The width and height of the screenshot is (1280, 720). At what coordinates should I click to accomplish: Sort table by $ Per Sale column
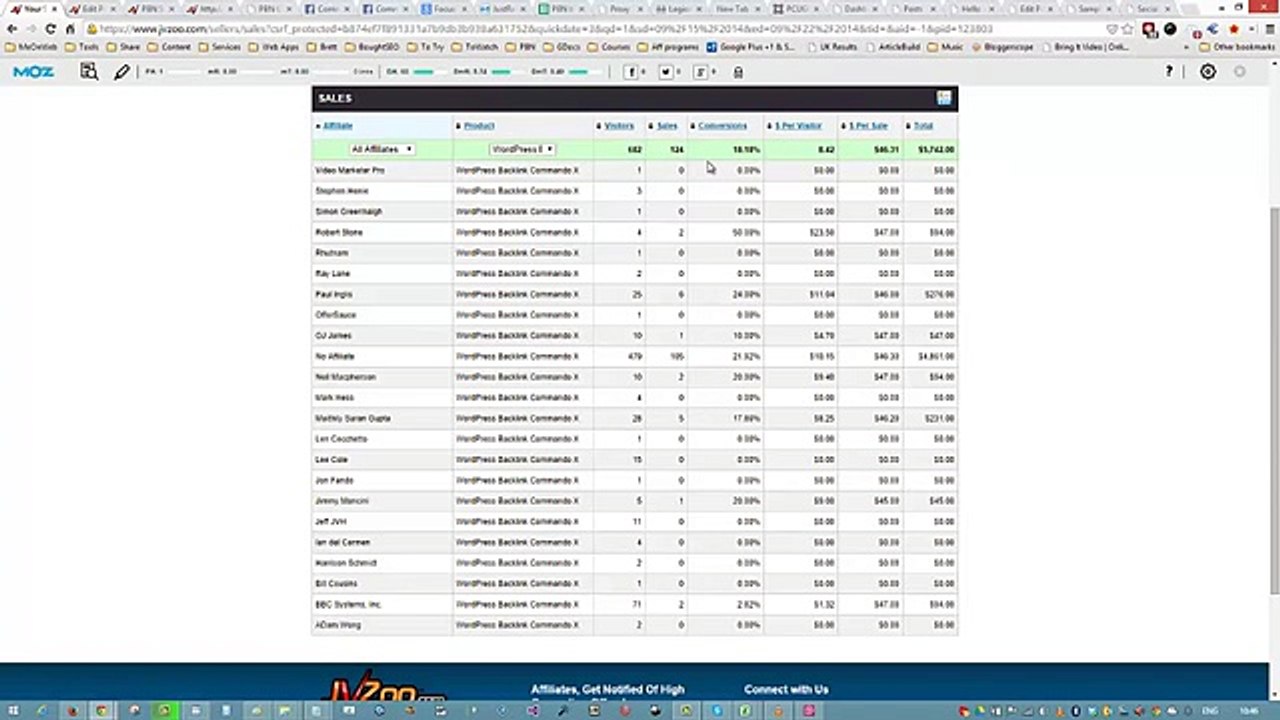coord(868,126)
